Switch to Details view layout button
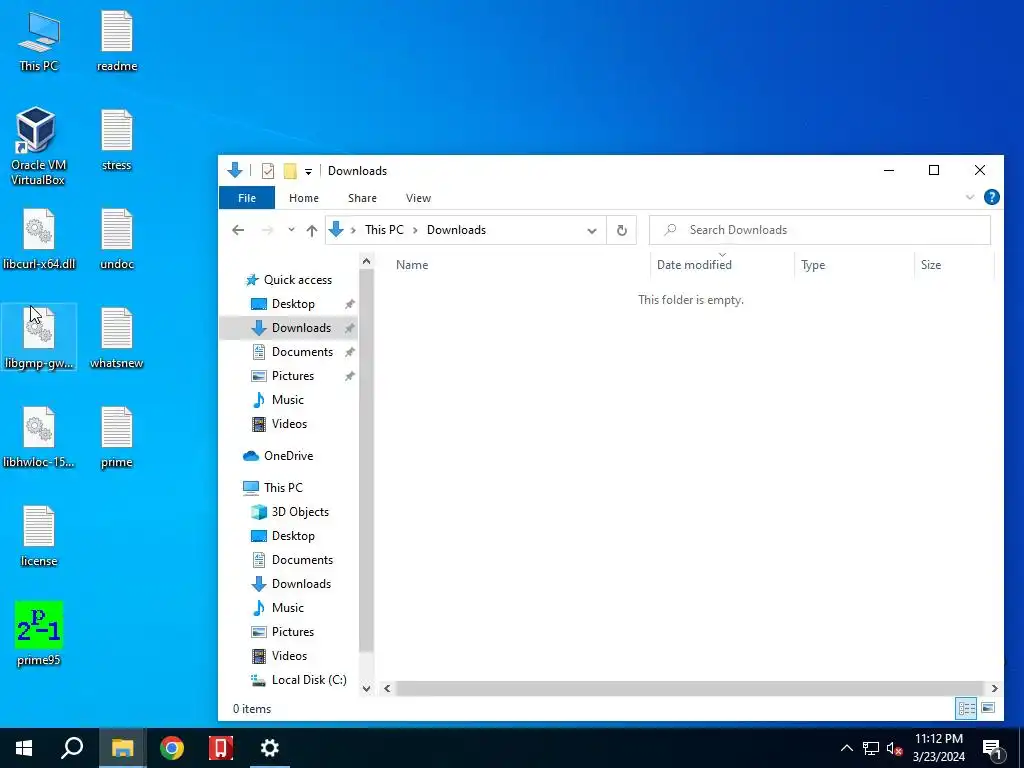 pyautogui.click(x=967, y=709)
